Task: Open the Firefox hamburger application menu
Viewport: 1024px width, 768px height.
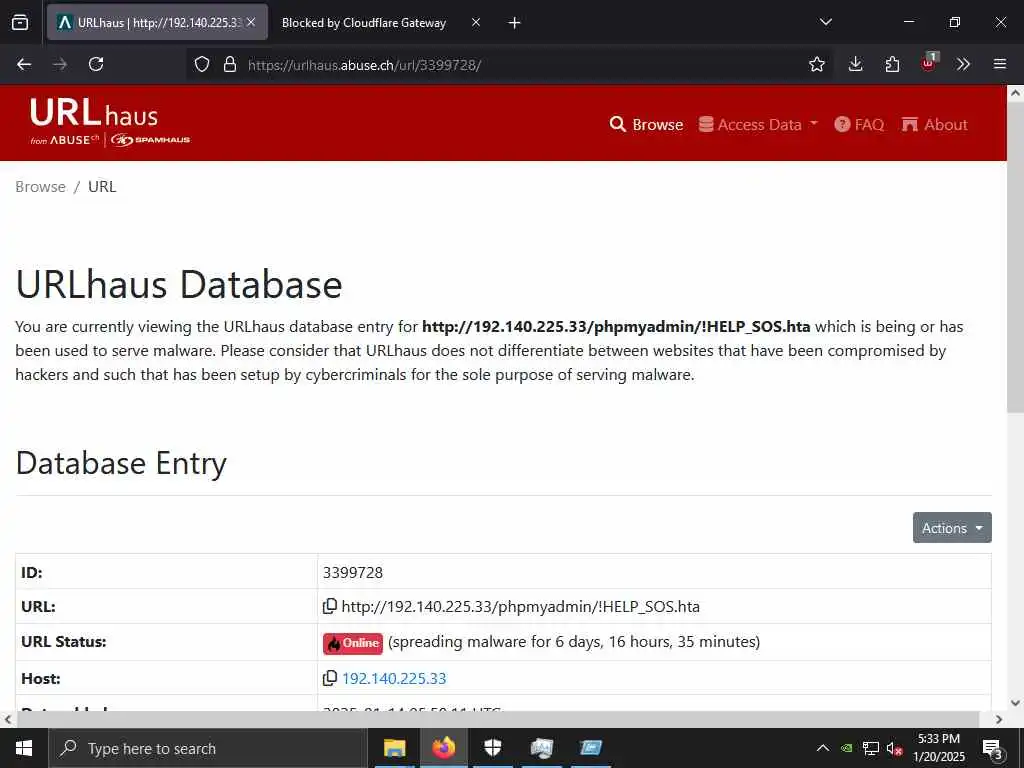Action: 1000,64
